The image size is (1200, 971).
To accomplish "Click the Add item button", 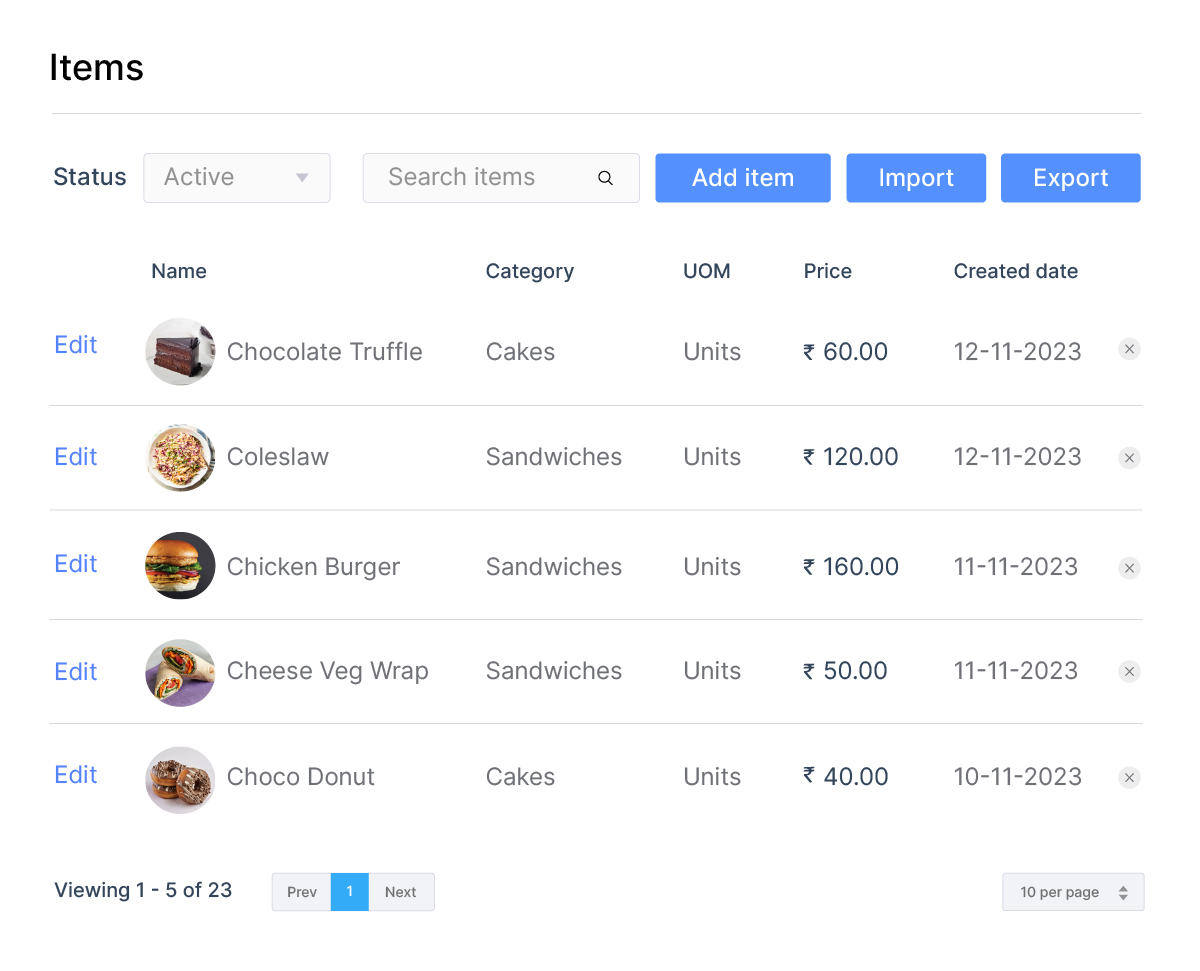I will click(743, 177).
